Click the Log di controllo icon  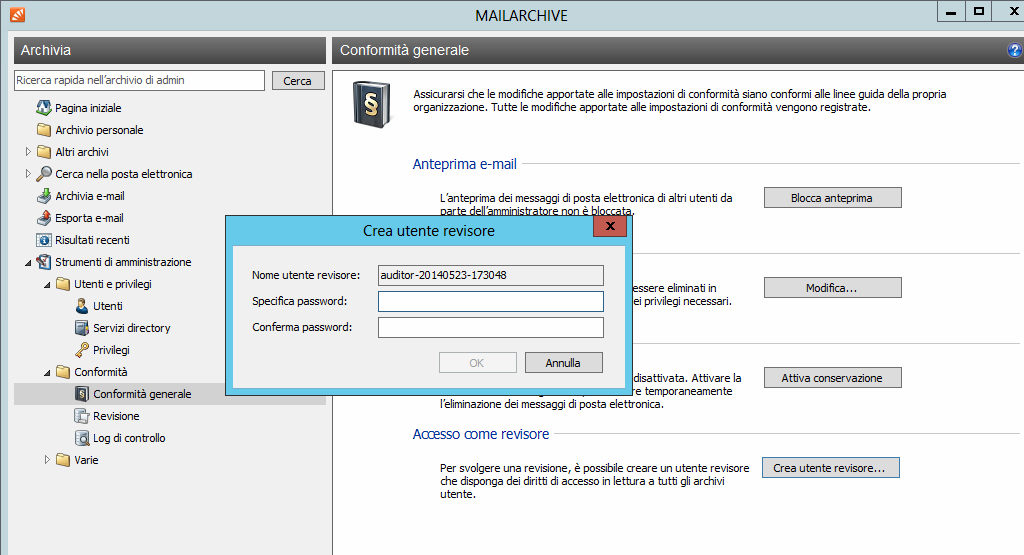(82, 438)
